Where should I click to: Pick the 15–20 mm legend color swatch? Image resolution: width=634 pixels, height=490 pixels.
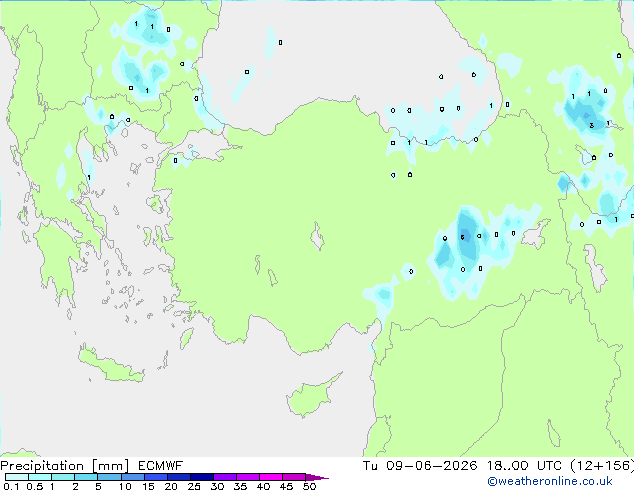tap(155, 477)
